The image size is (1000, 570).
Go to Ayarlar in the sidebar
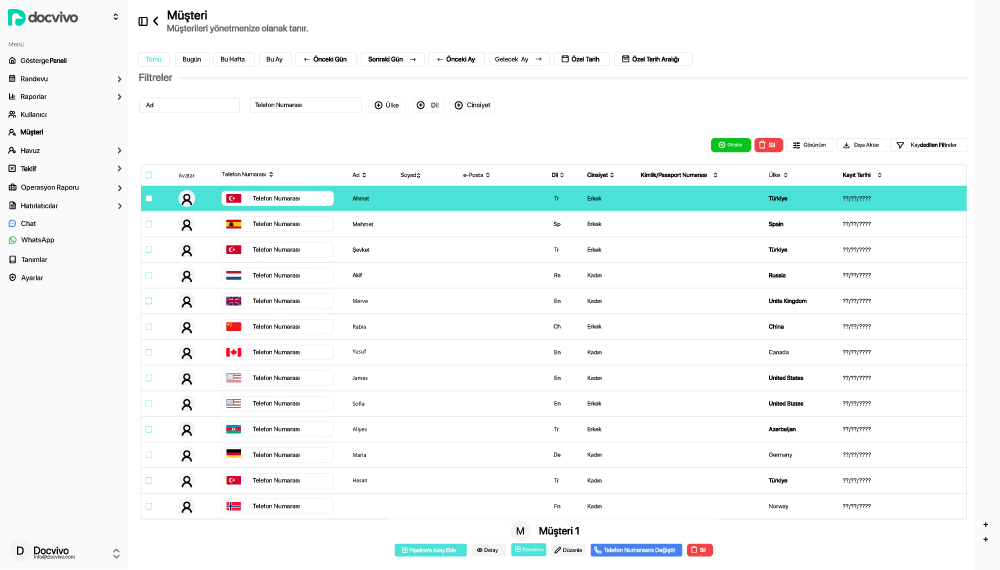[32, 278]
